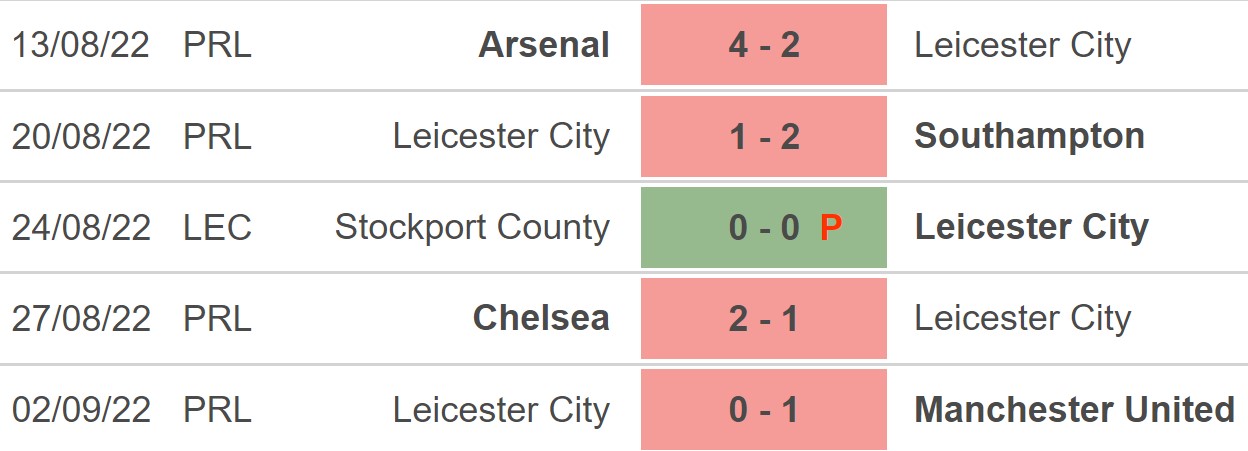
Task: Click the 13/08/22 match date
Action: pyautogui.click(x=81, y=45)
